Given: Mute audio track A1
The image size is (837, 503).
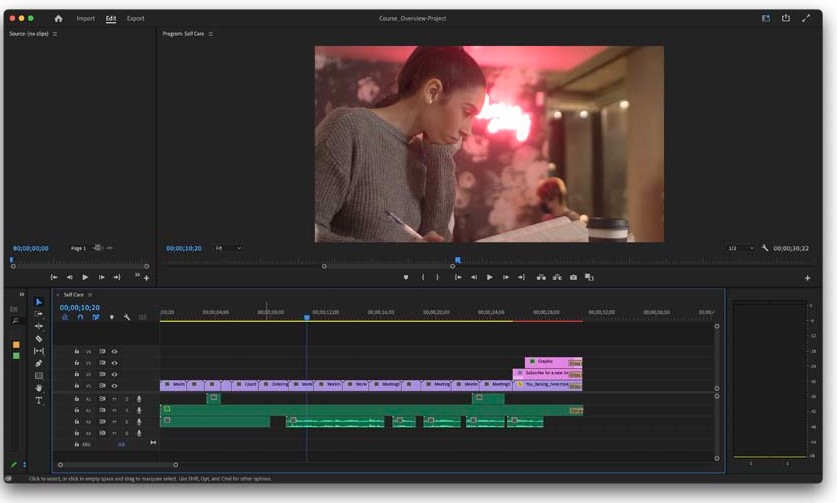Looking at the screenshot, I should (114, 399).
